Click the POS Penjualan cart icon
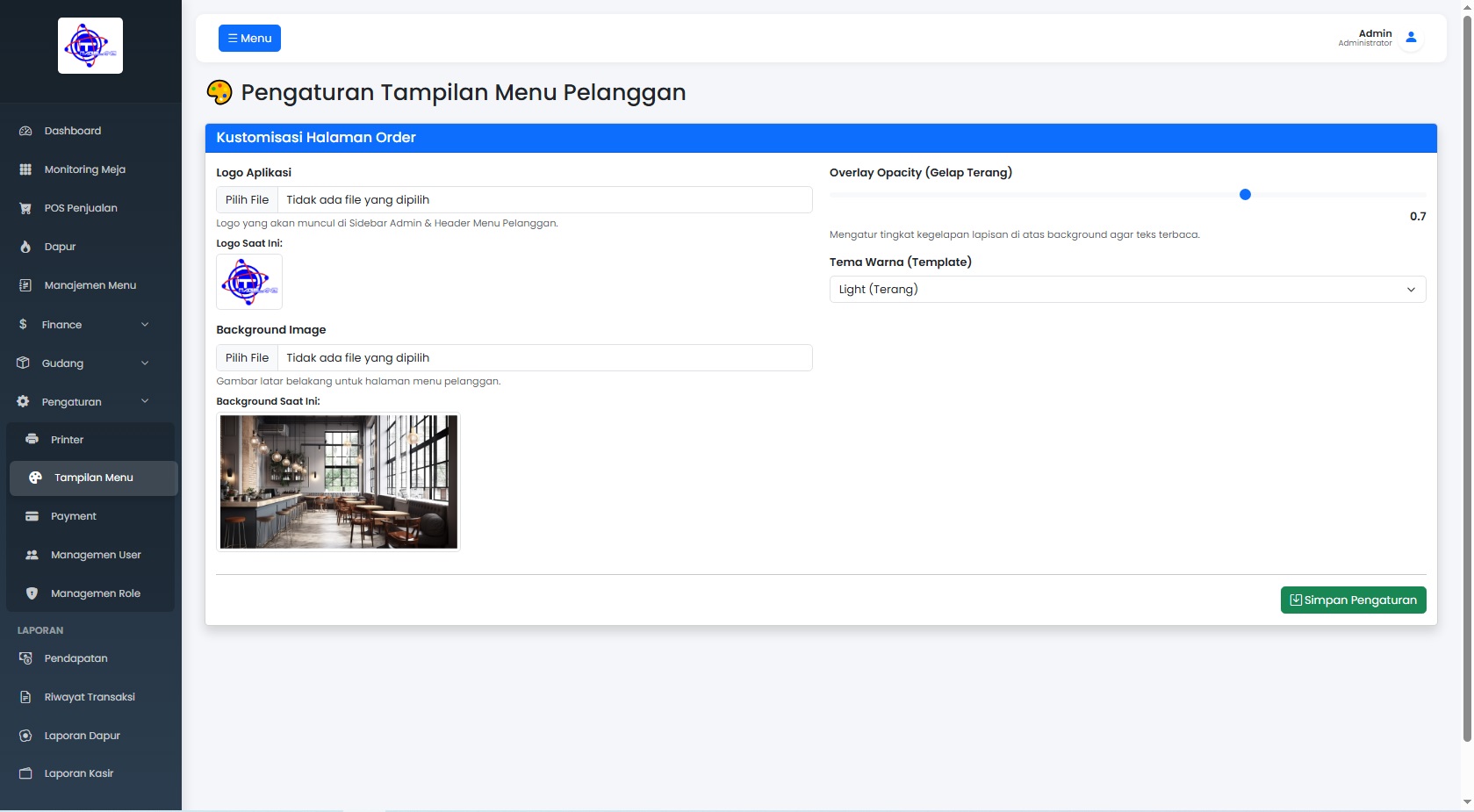The height and width of the screenshot is (812, 1474). pyautogui.click(x=25, y=208)
